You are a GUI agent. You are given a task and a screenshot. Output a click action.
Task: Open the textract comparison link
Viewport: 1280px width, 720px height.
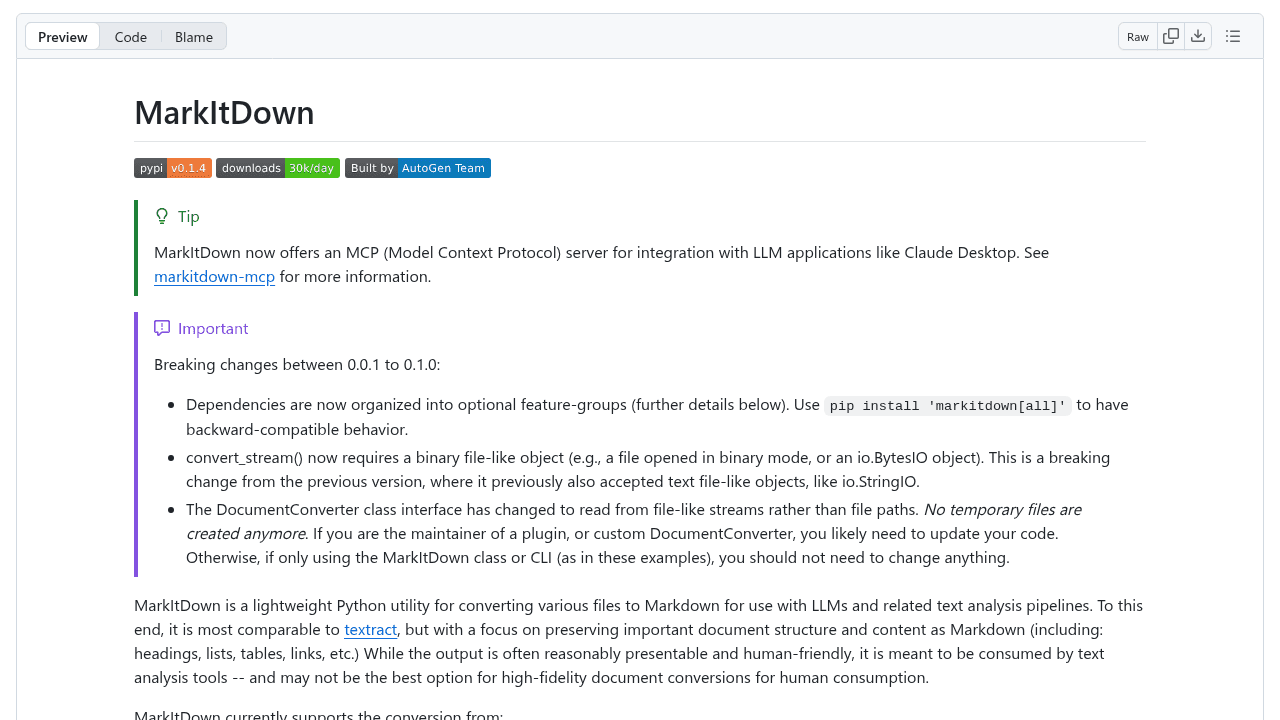pos(370,629)
